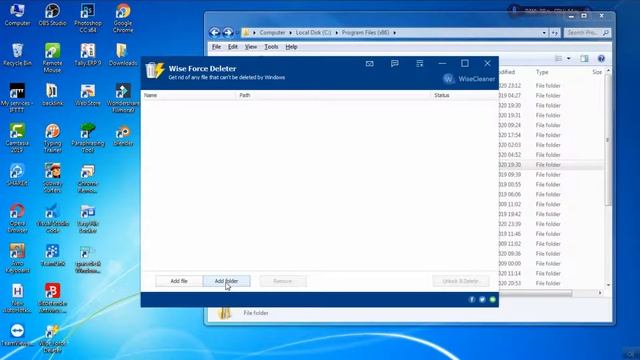Click the Explorer search box
Image resolution: width=640 pixels, height=360 pixels.
click(x=587, y=33)
